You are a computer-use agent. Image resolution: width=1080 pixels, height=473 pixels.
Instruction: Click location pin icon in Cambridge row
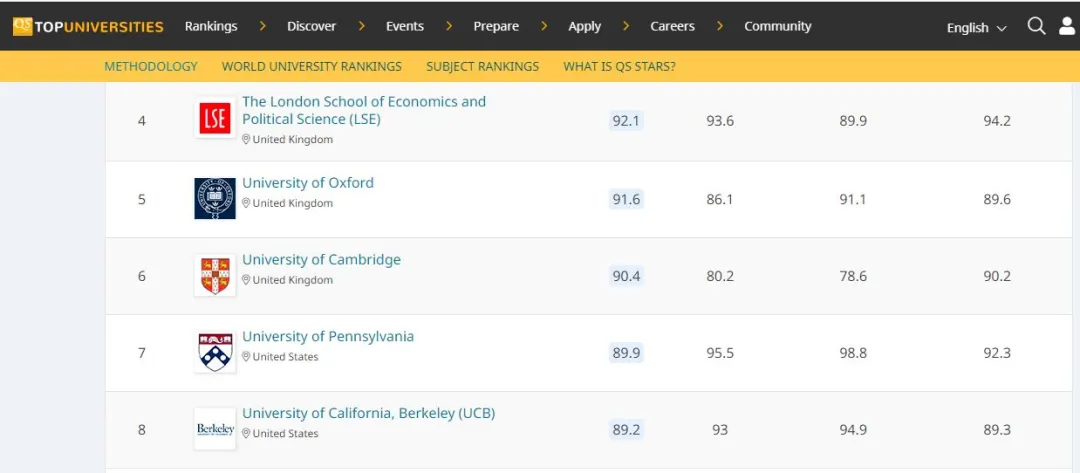[x=246, y=280]
